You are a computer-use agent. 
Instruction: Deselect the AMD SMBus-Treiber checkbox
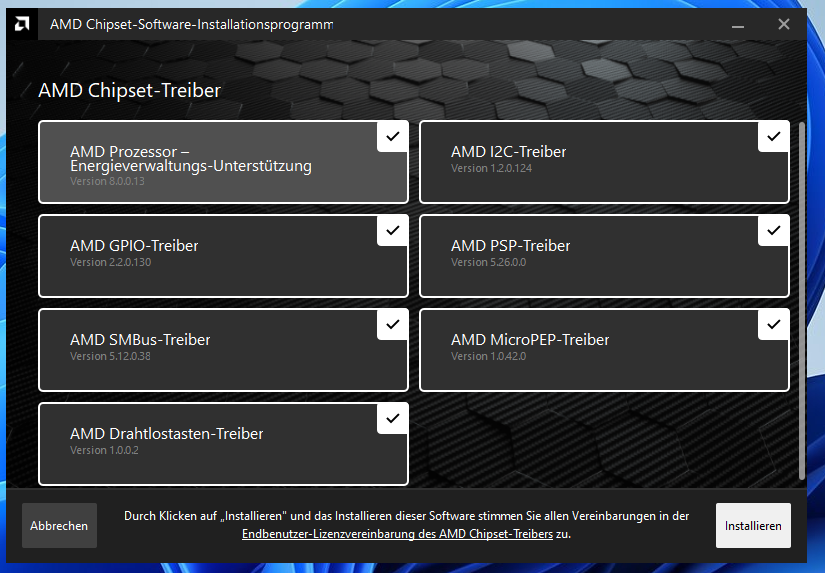point(393,325)
